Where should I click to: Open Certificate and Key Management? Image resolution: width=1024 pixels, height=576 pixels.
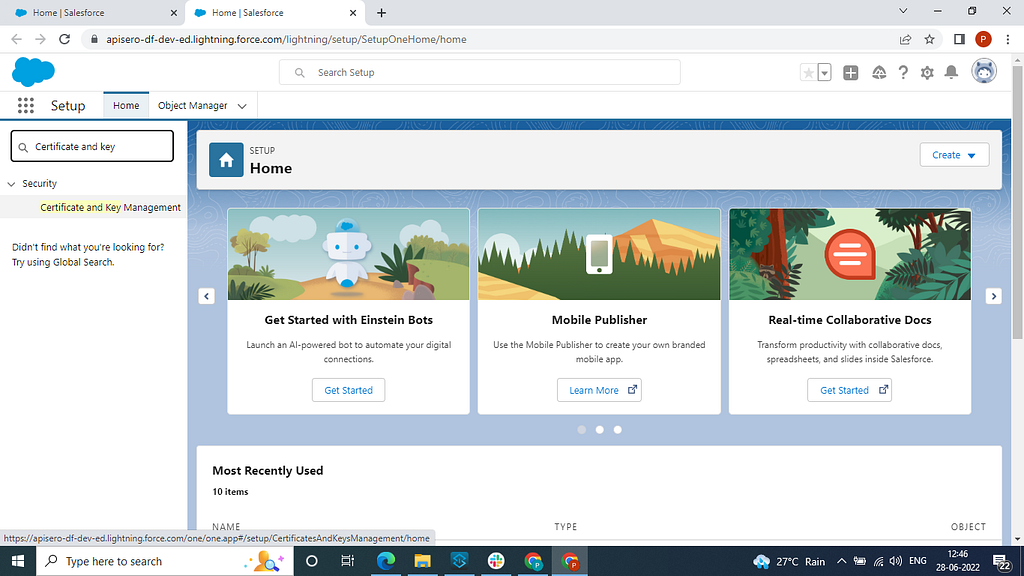pyautogui.click(x=110, y=207)
